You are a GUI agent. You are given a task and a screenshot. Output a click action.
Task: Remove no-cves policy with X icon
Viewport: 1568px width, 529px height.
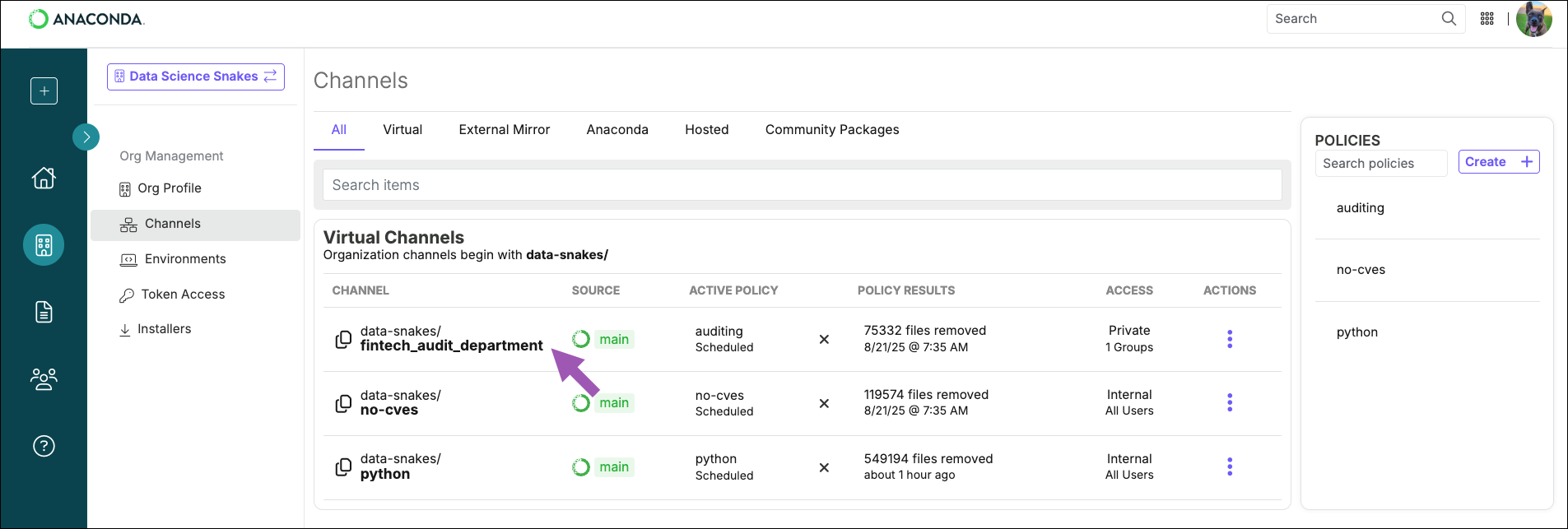(824, 404)
